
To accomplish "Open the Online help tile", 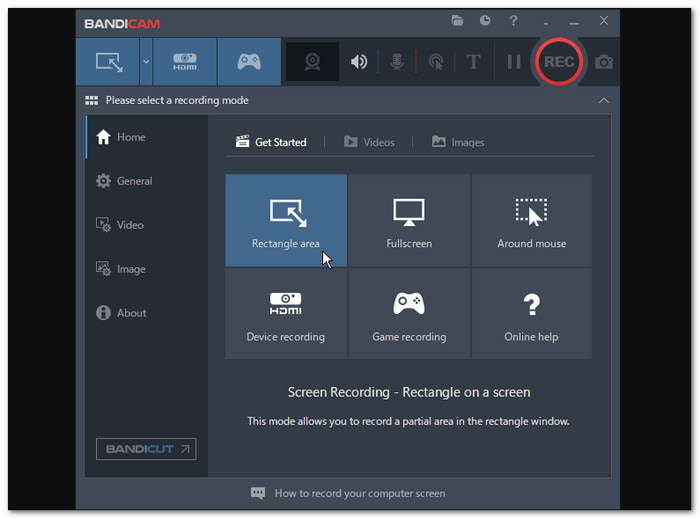I will tap(532, 313).
